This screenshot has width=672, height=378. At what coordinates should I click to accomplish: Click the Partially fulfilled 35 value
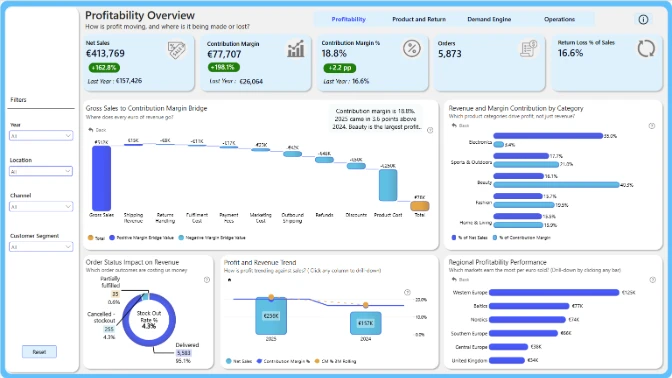coord(115,294)
